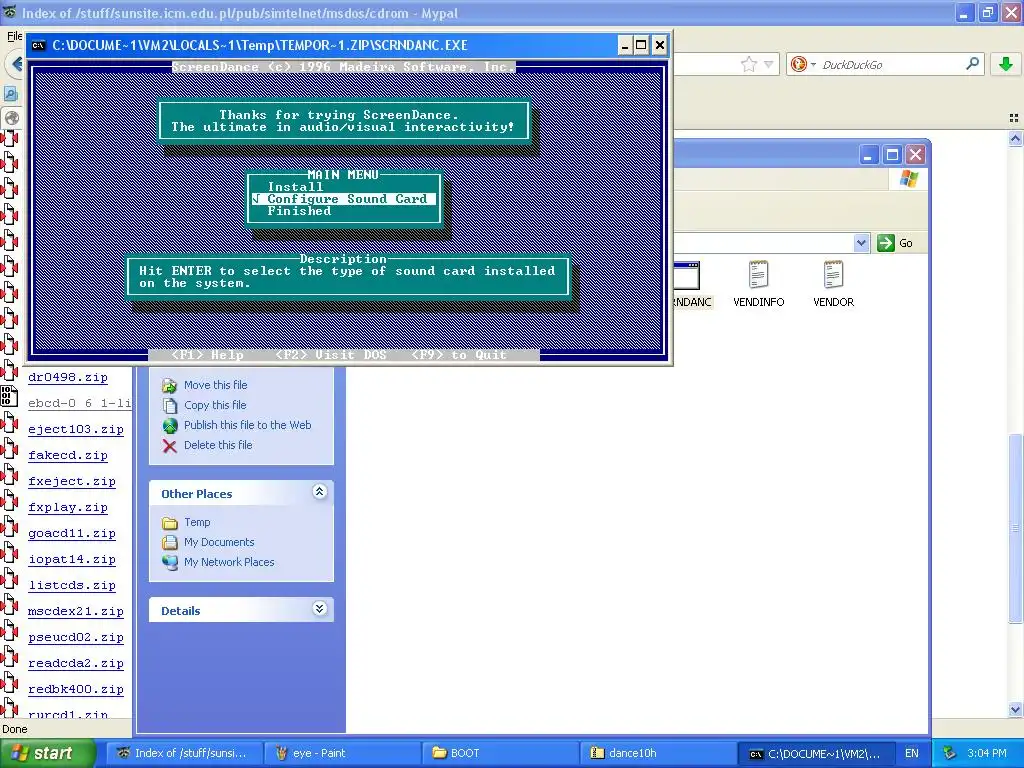Click the bookmark star icon in Mypal
The image size is (1024, 768).
coord(749,64)
